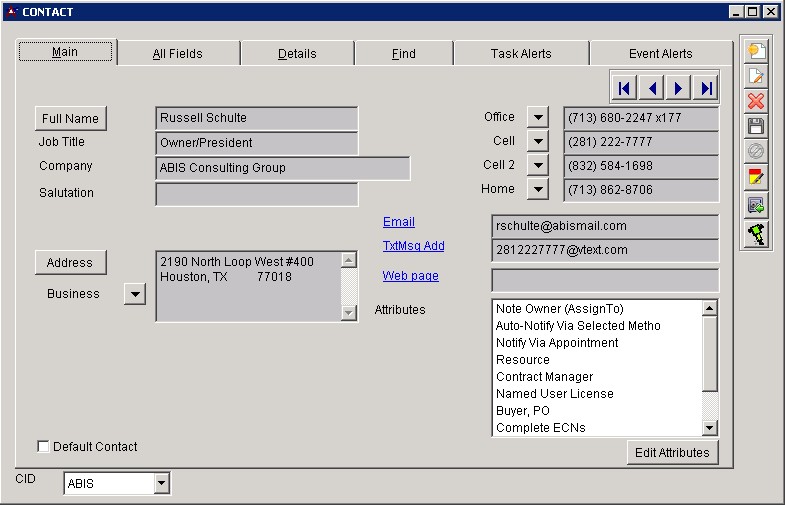Screen dimensions: 785x505
Task: Toggle the Default Contact checkbox
Action: point(43,447)
